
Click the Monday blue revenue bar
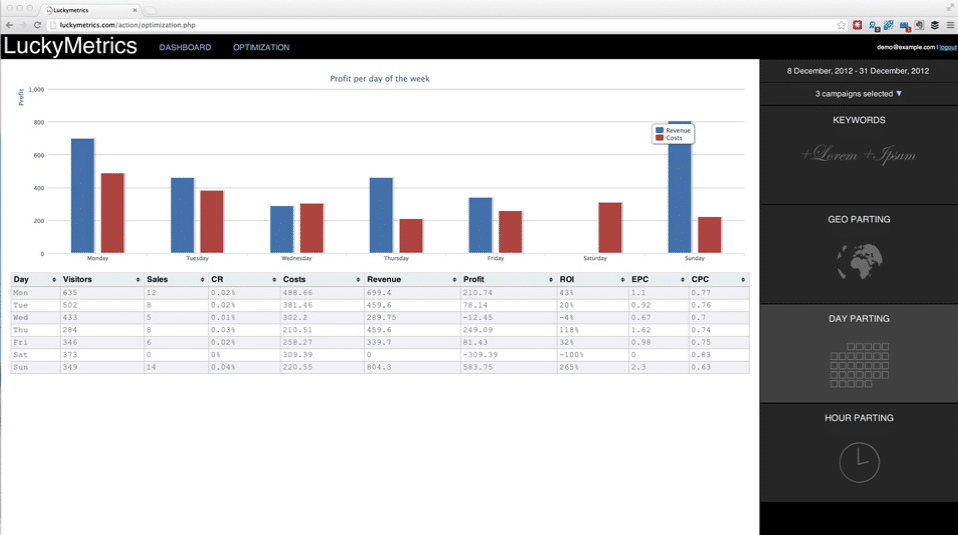82,195
